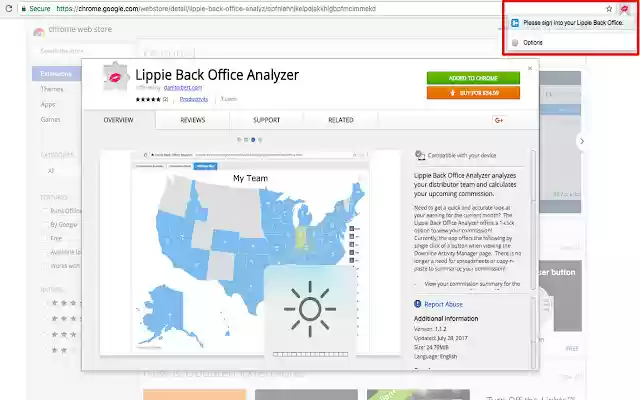Toggle the 'Available for Android' checkbox

[x=45, y=252]
